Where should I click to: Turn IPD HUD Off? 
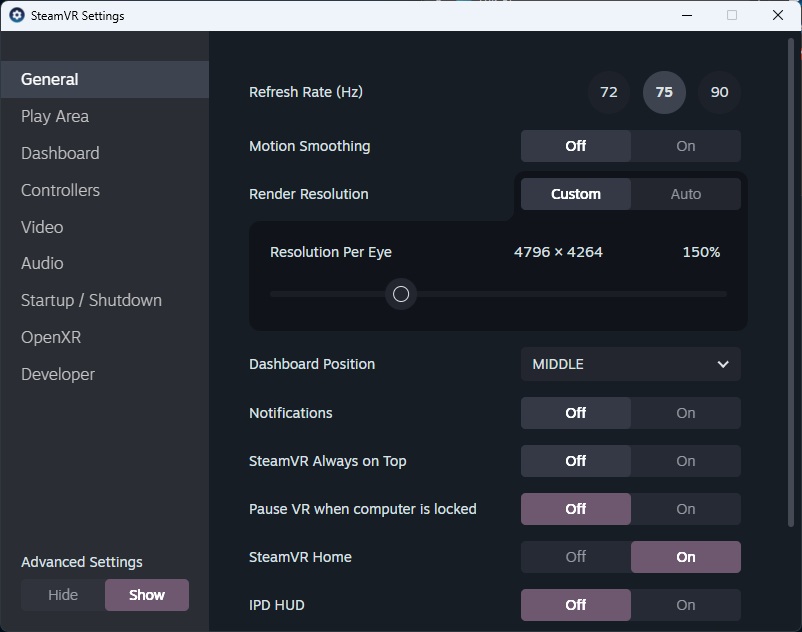click(576, 605)
